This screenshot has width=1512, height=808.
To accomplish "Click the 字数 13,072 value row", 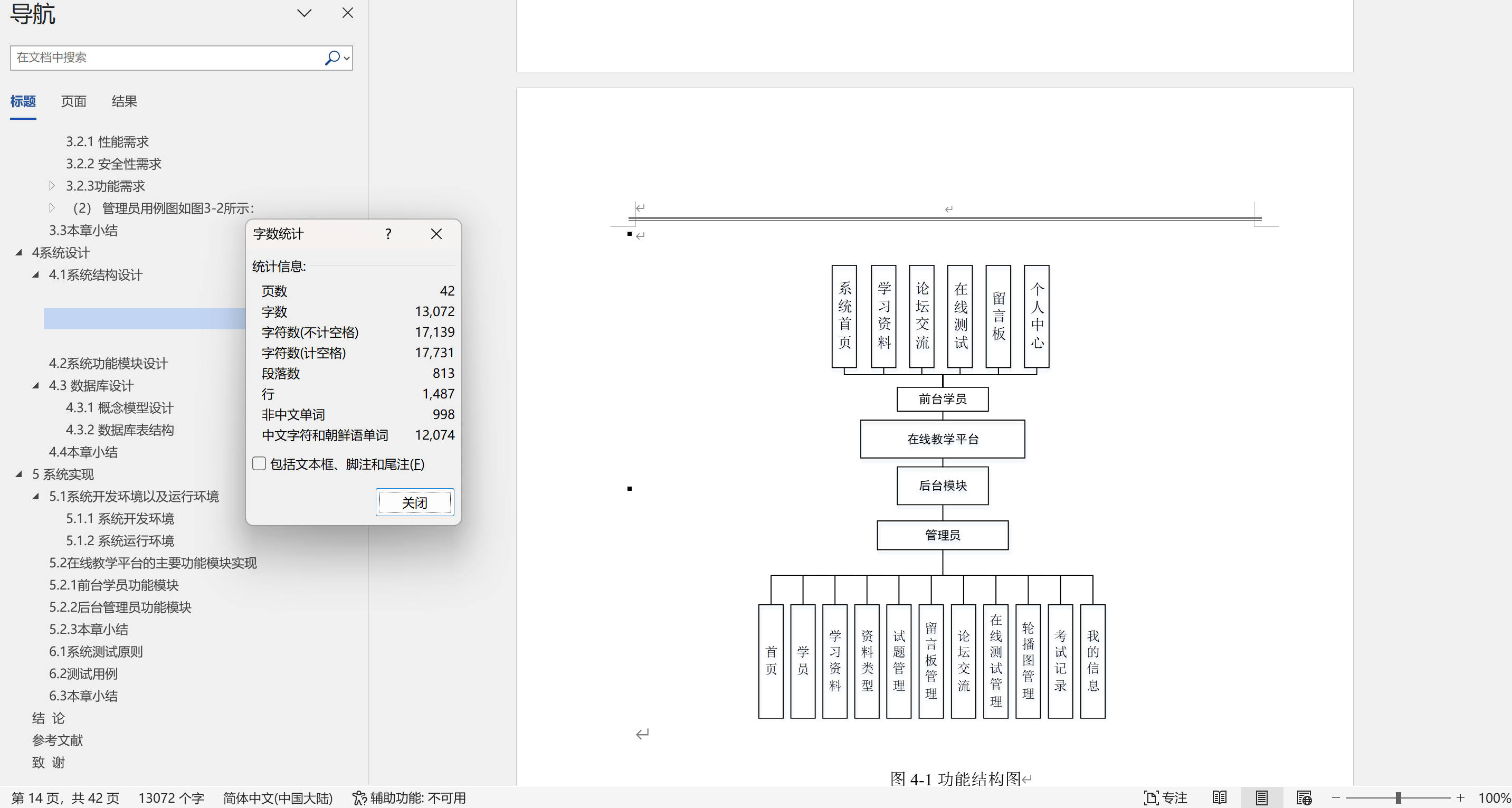I will [358, 311].
